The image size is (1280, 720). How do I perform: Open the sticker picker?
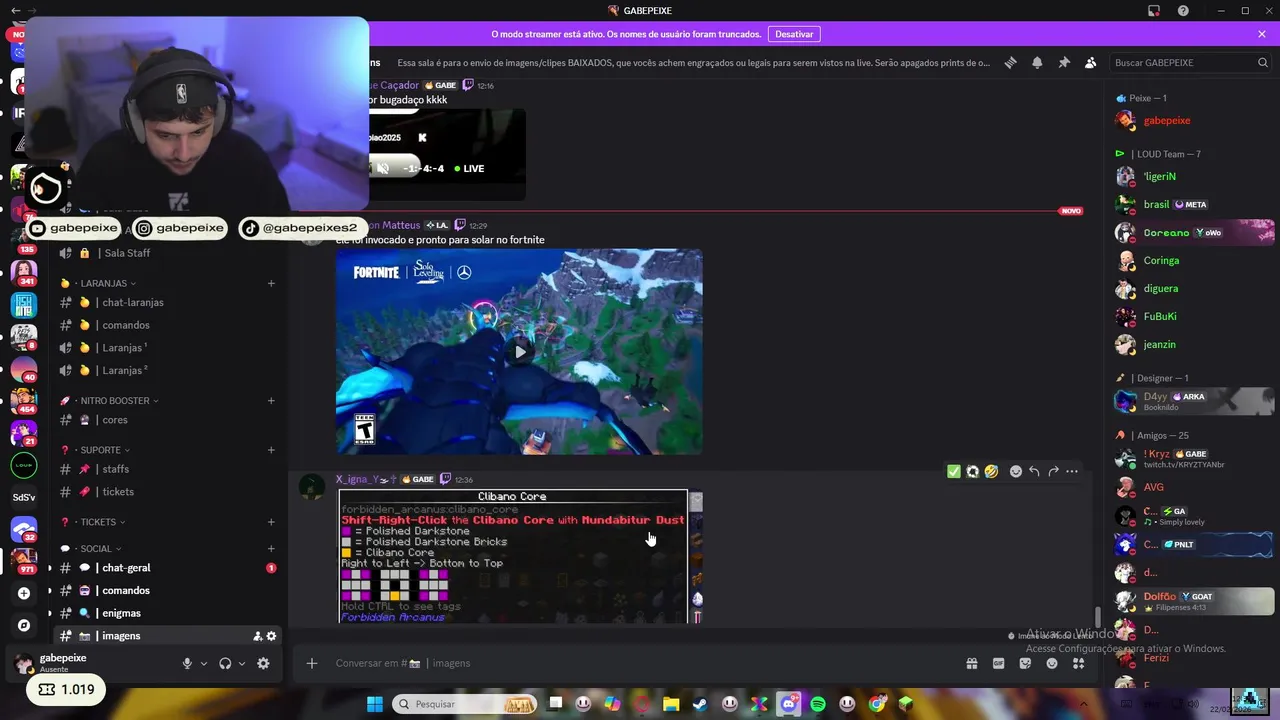coord(1025,663)
